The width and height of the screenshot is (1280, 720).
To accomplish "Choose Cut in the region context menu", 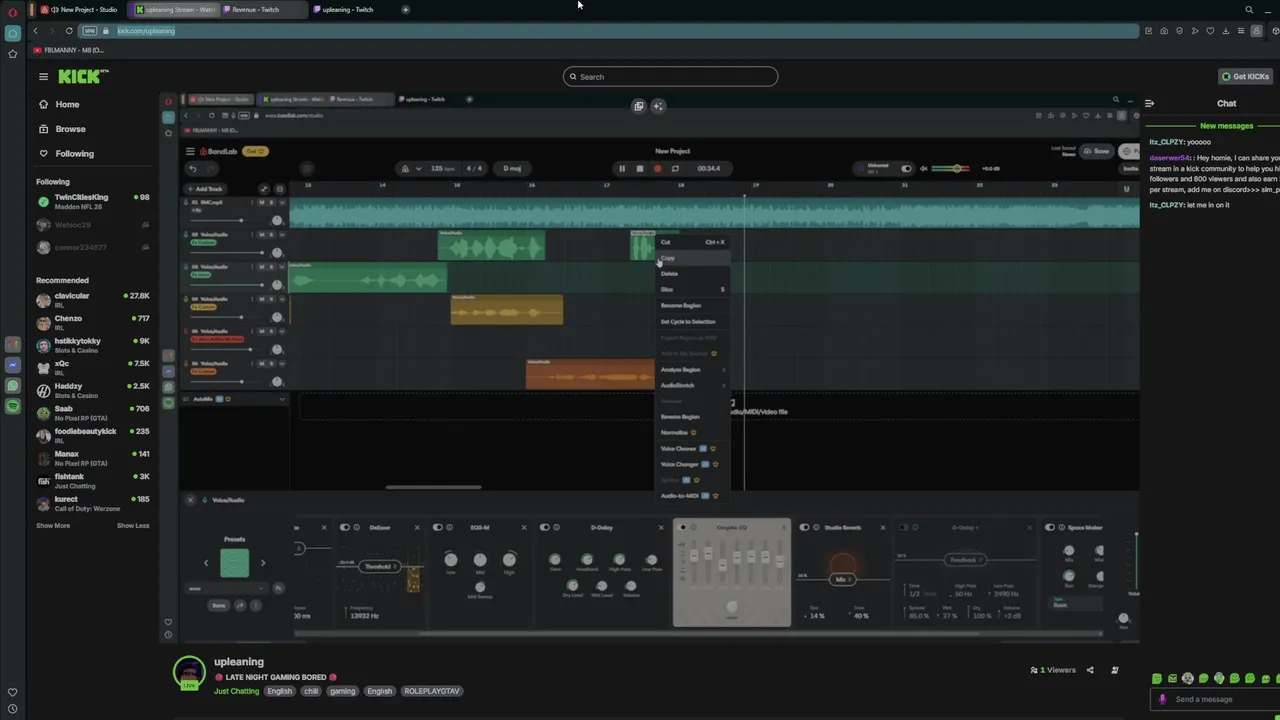I will tap(693, 242).
